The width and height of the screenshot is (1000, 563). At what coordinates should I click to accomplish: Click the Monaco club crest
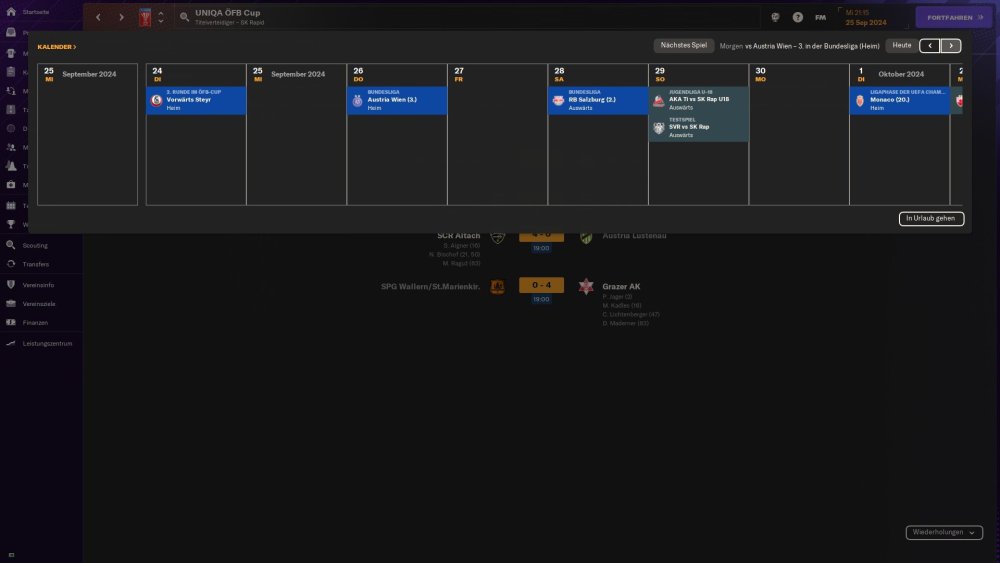pos(859,101)
